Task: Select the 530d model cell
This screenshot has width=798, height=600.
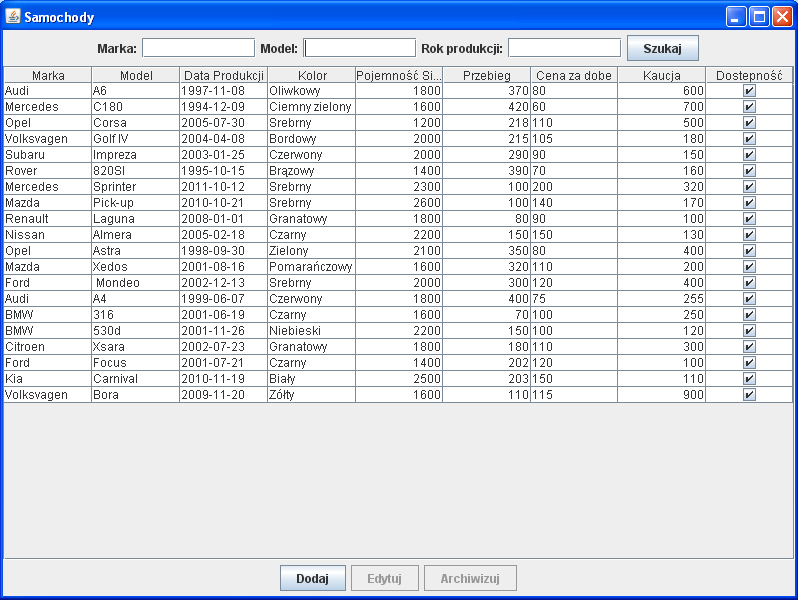Action: click(x=136, y=331)
